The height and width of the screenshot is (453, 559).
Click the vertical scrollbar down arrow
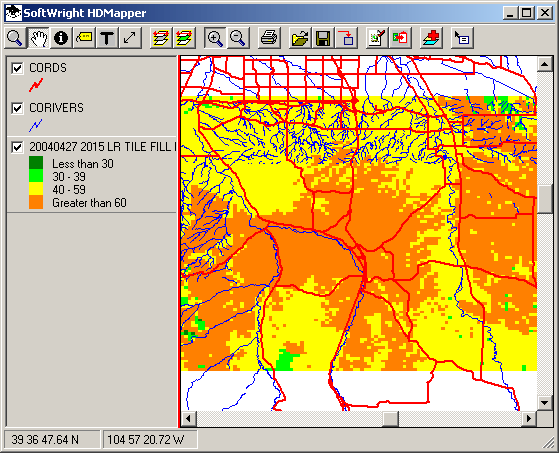click(x=544, y=403)
